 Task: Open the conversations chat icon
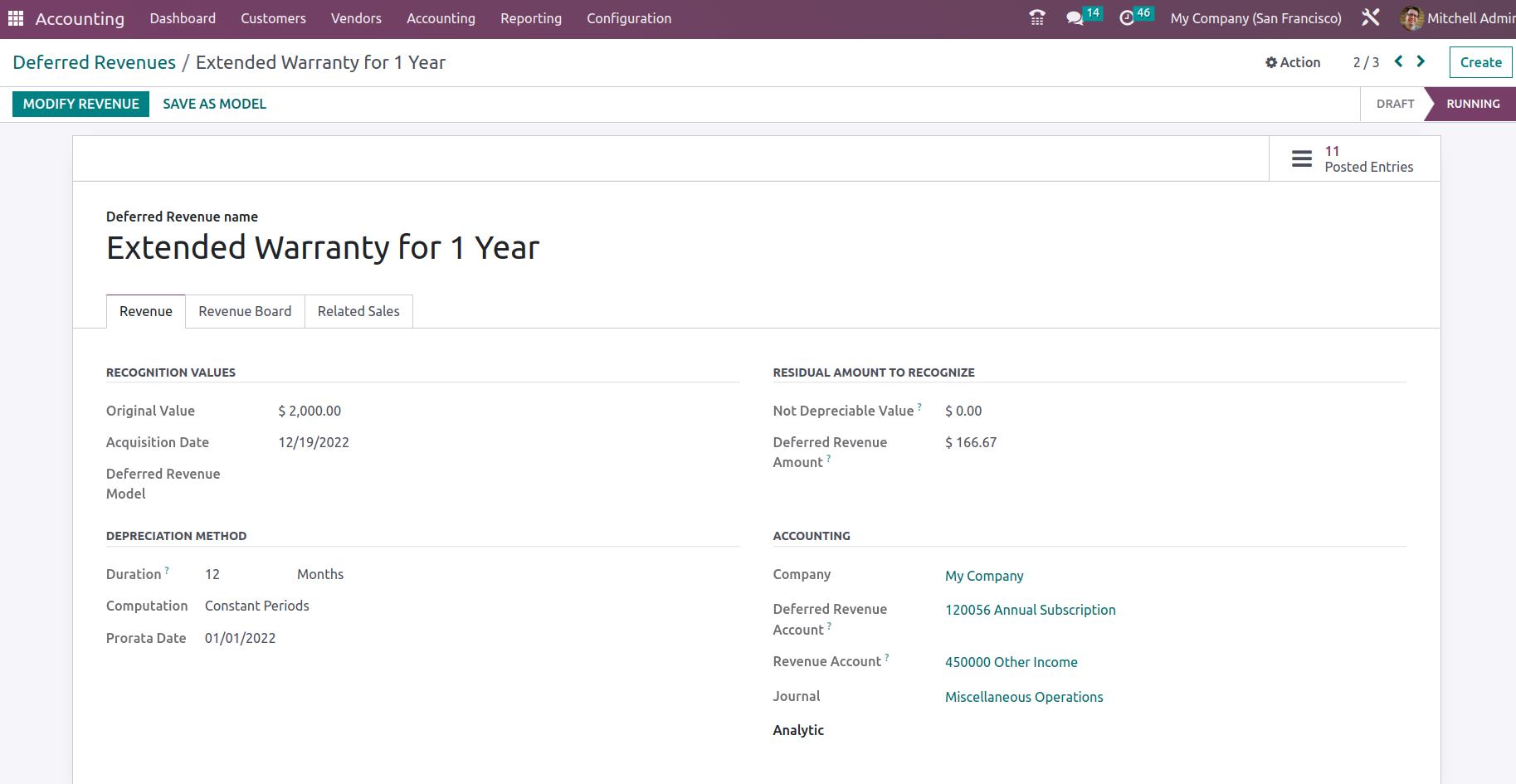coord(1075,18)
